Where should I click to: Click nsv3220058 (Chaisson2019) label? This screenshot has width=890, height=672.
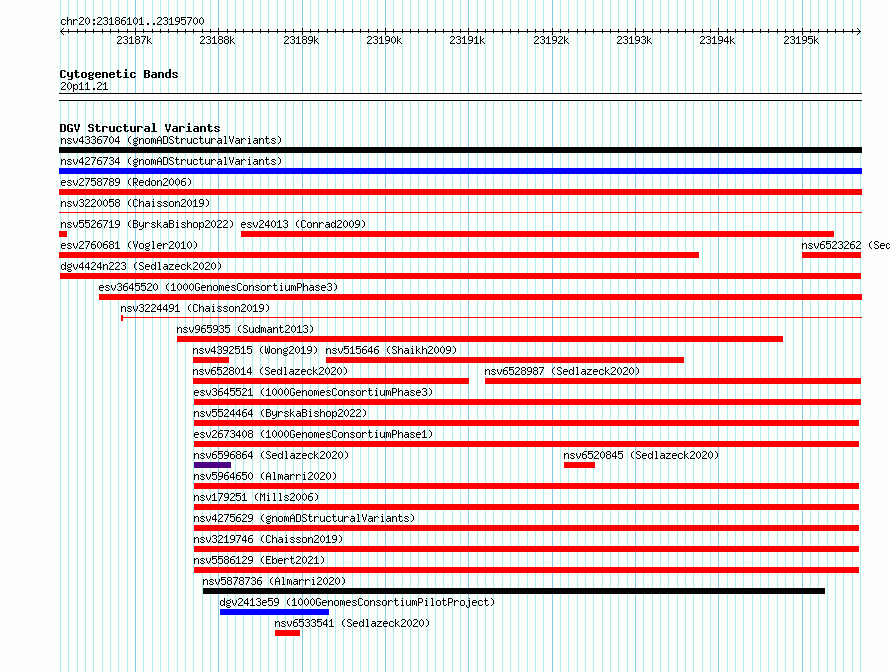135,203
